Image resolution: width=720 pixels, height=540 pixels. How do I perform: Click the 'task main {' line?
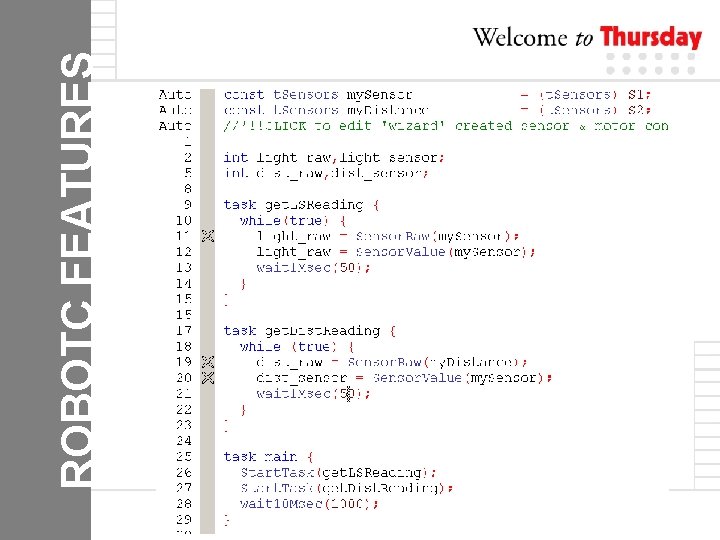tap(268, 456)
